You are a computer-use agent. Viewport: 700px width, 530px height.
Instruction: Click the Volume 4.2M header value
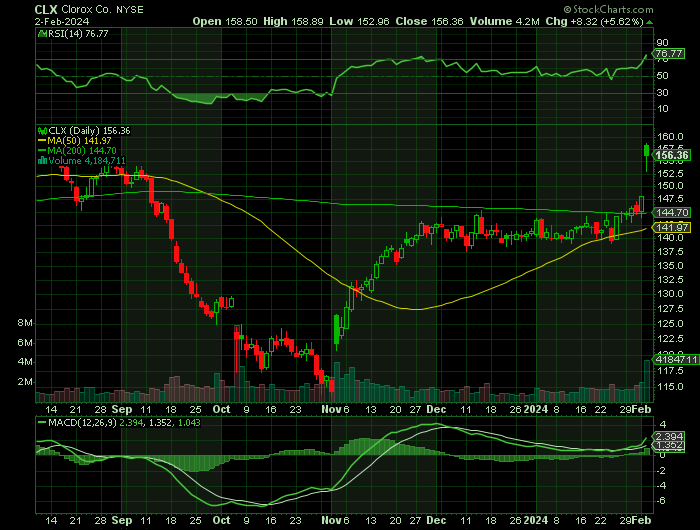point(504,21)
